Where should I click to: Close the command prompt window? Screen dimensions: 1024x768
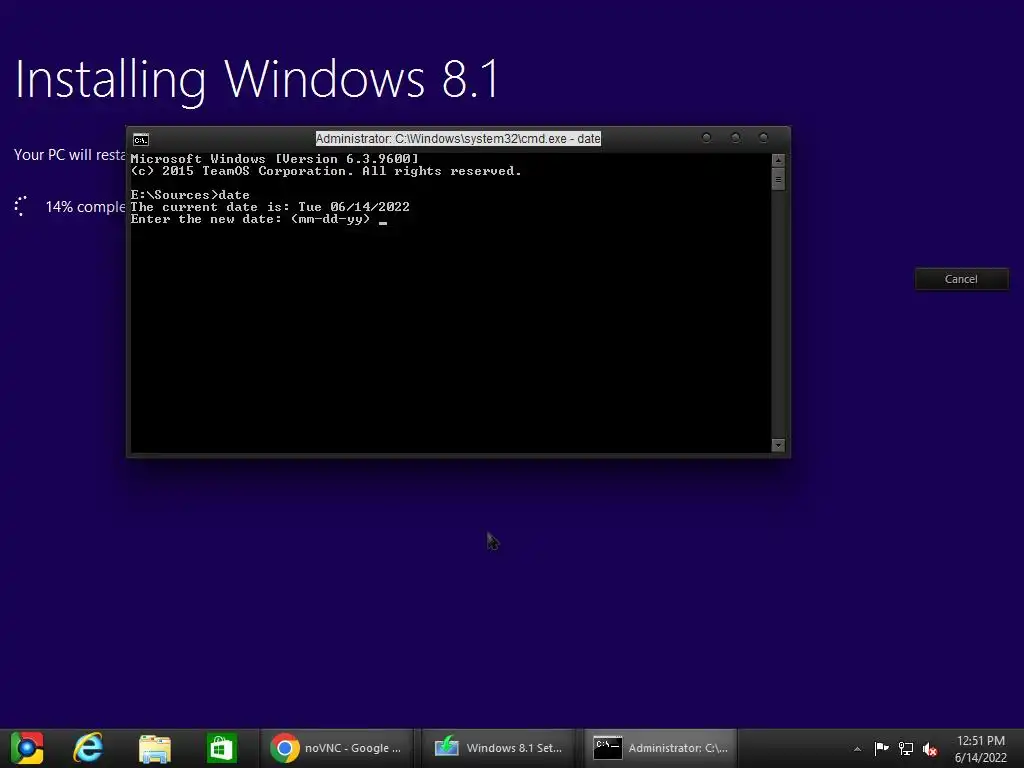click(763, 138)
